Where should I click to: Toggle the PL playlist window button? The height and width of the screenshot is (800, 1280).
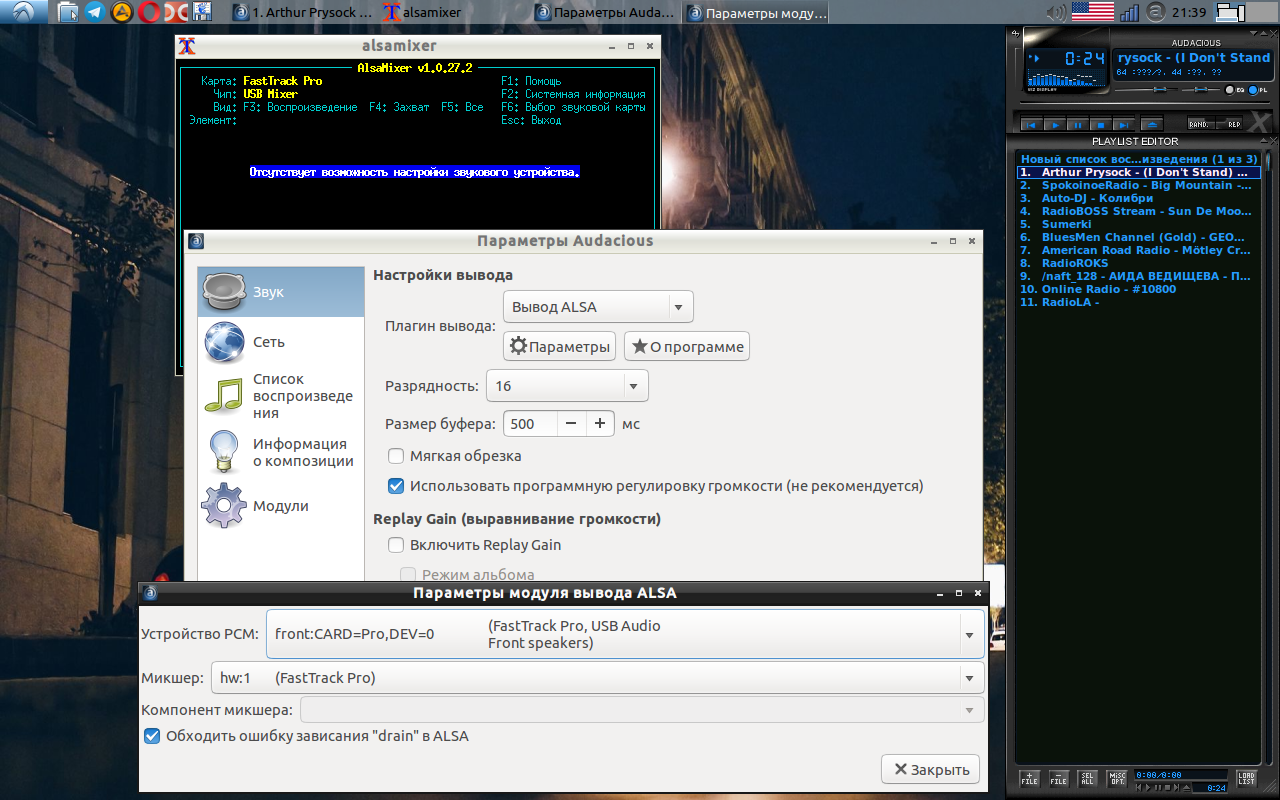[x=1257, y=90]
